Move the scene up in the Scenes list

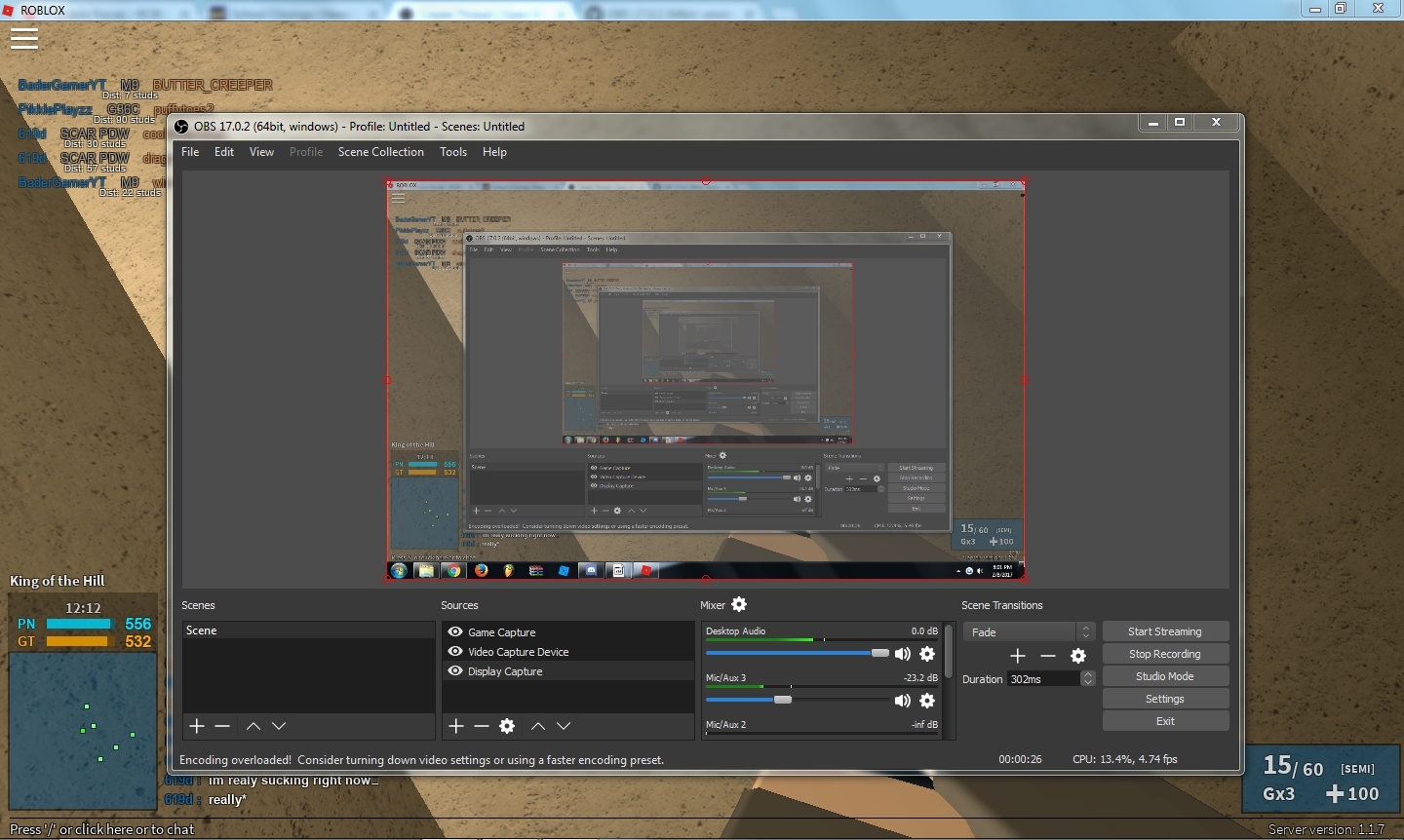click(x=253, y=726)
